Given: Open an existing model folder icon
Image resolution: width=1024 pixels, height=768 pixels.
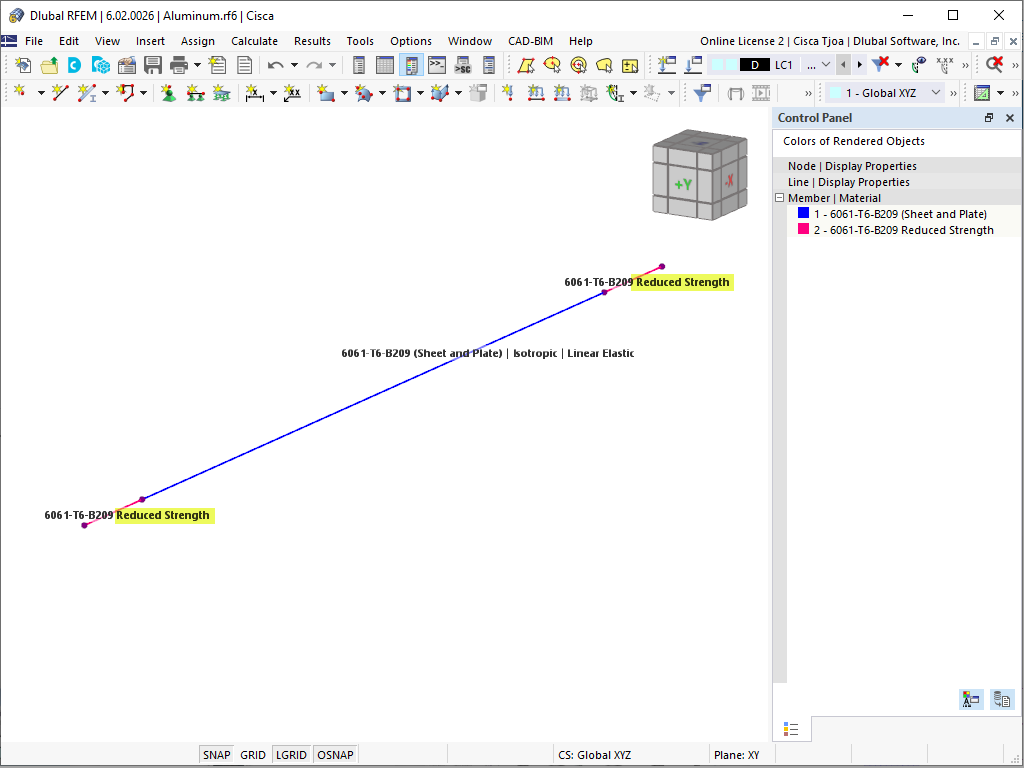Looking at the screenshot, I should pos(50,65).
